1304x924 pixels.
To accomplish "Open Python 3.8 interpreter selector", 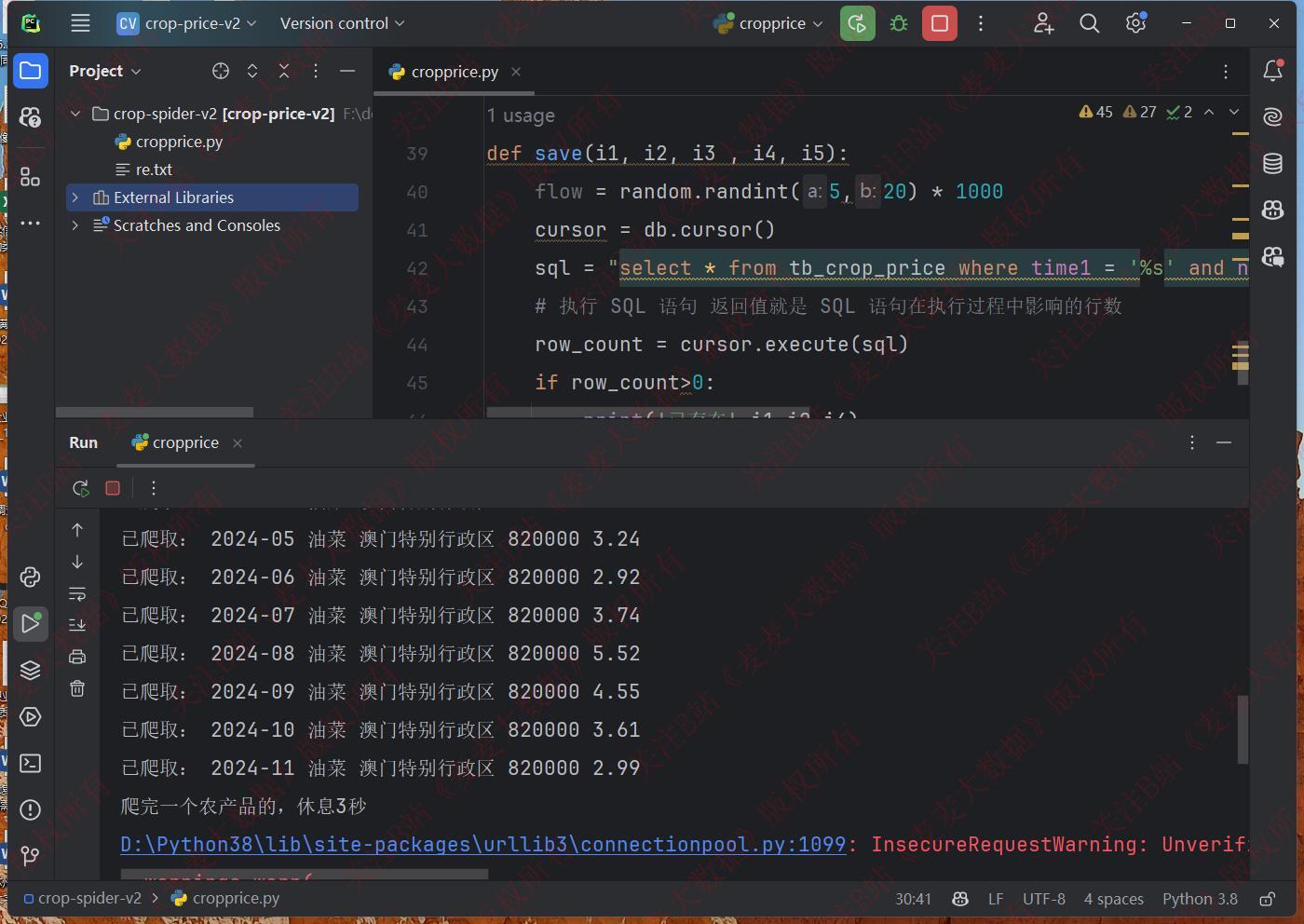I will [x=1200, y=899].
